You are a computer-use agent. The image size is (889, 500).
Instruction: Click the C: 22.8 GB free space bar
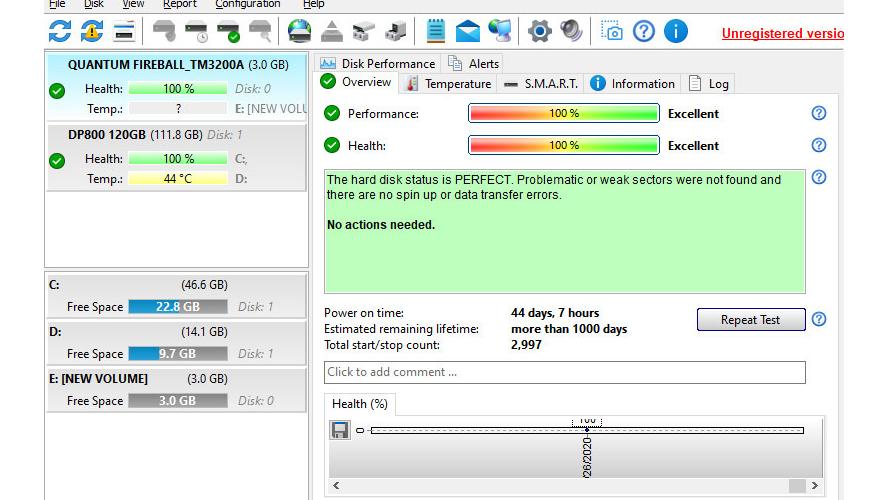(x=178, y=307)
